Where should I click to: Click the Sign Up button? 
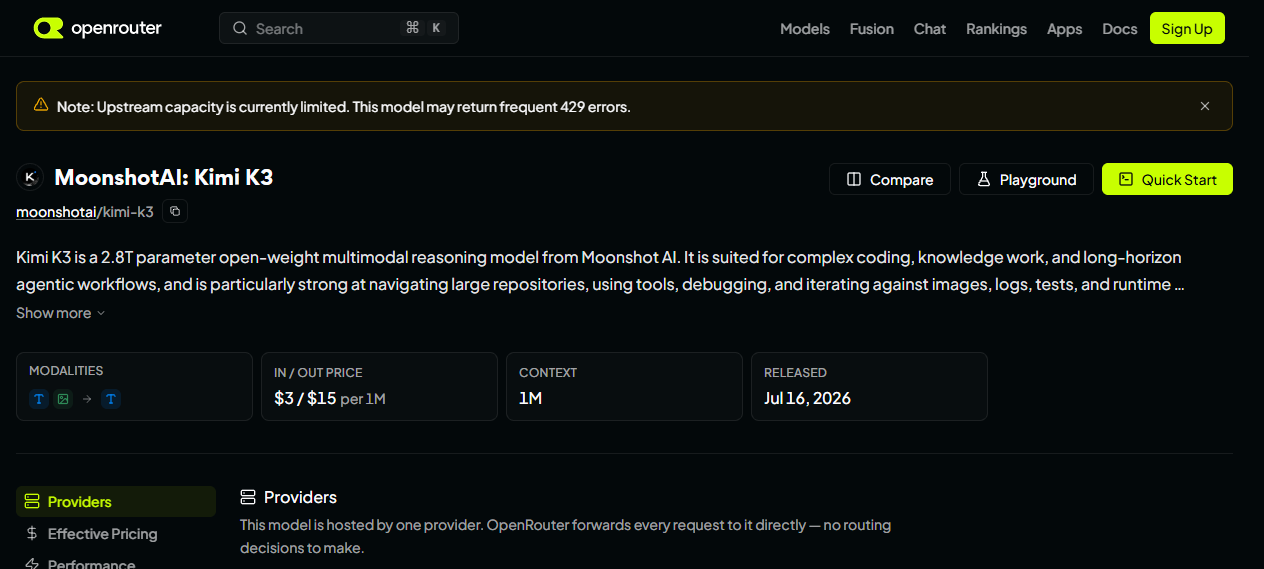point(1187,28)
